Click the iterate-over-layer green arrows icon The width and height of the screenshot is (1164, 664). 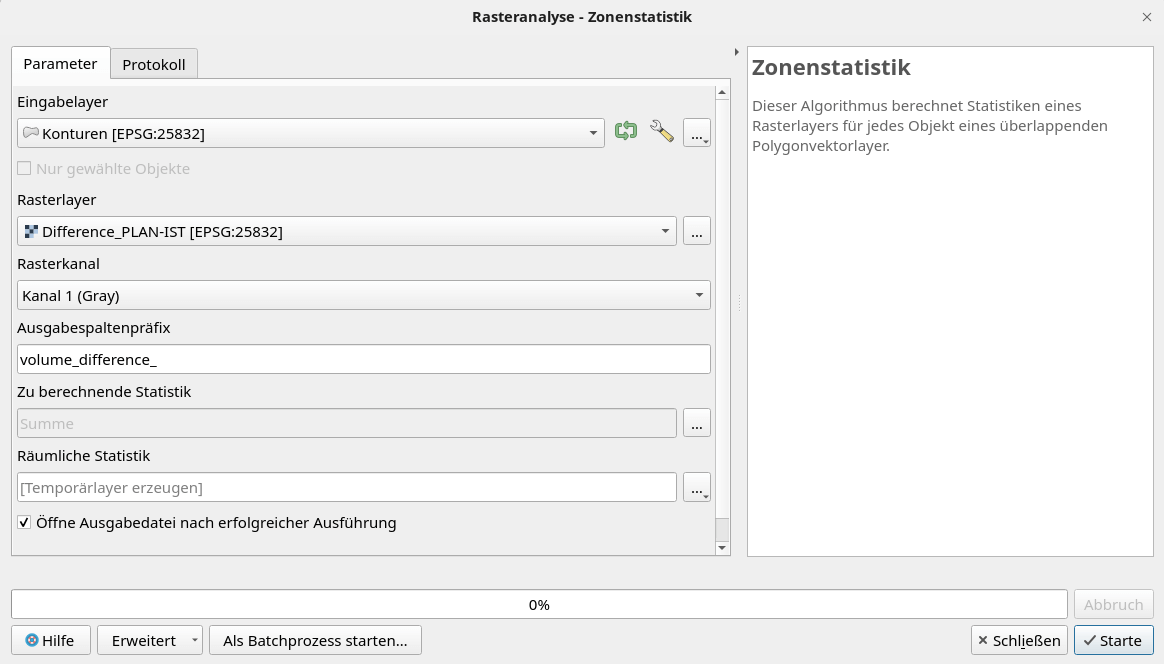tap(625, 131)
